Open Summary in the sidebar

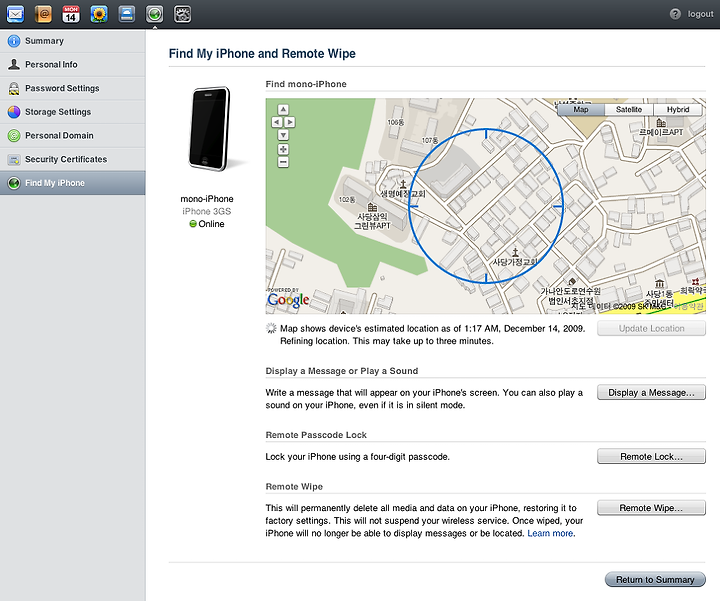(x=73, y=41)
